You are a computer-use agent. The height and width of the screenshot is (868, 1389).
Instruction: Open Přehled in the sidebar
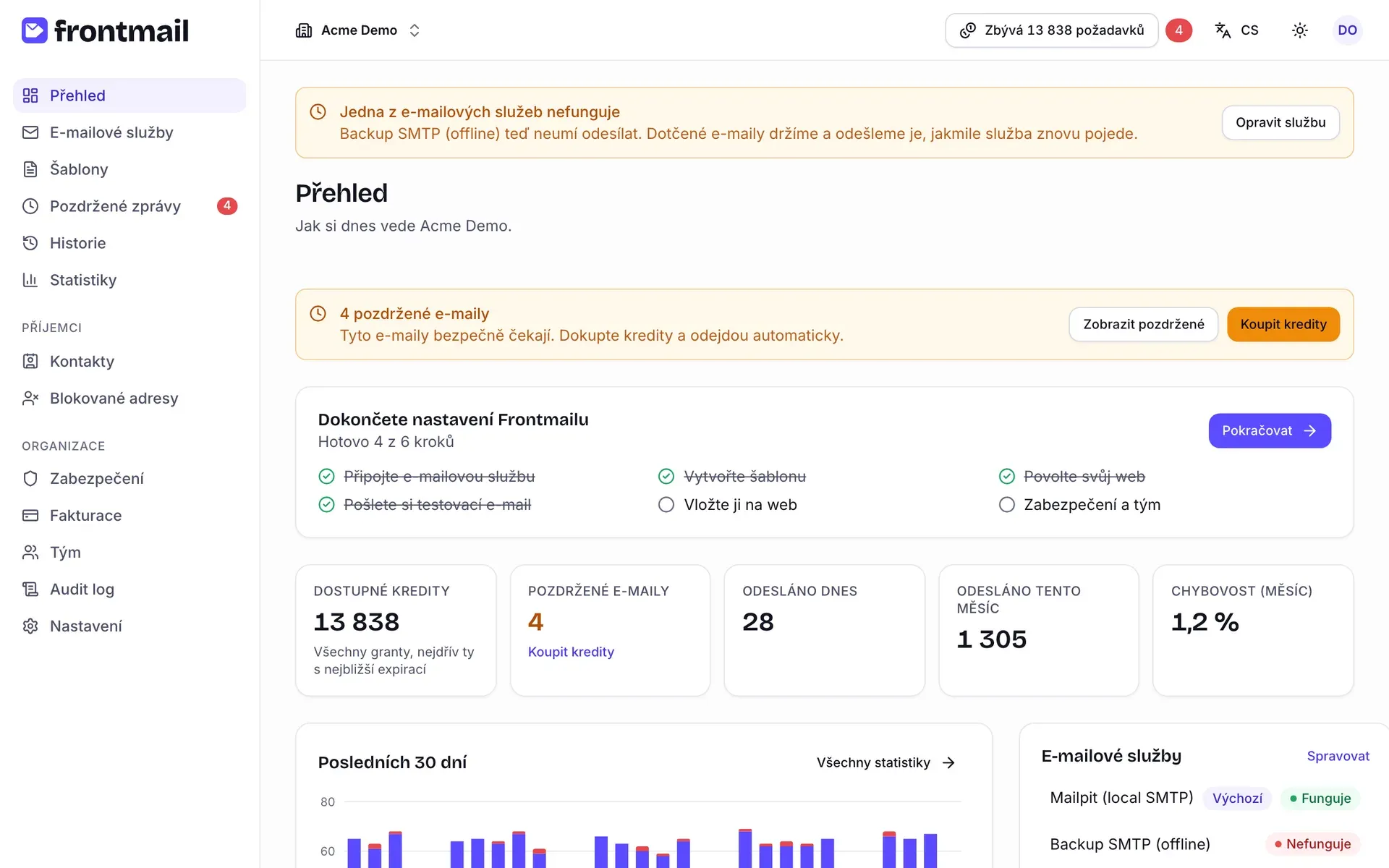coord(129,95)
